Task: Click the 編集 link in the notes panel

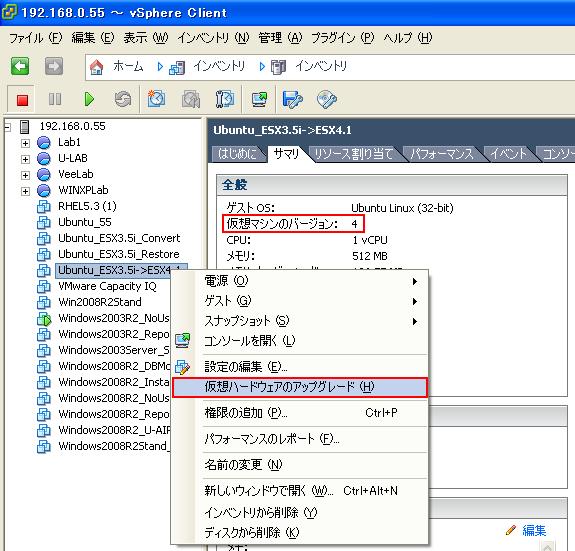Action: click(x=534, y=530)
